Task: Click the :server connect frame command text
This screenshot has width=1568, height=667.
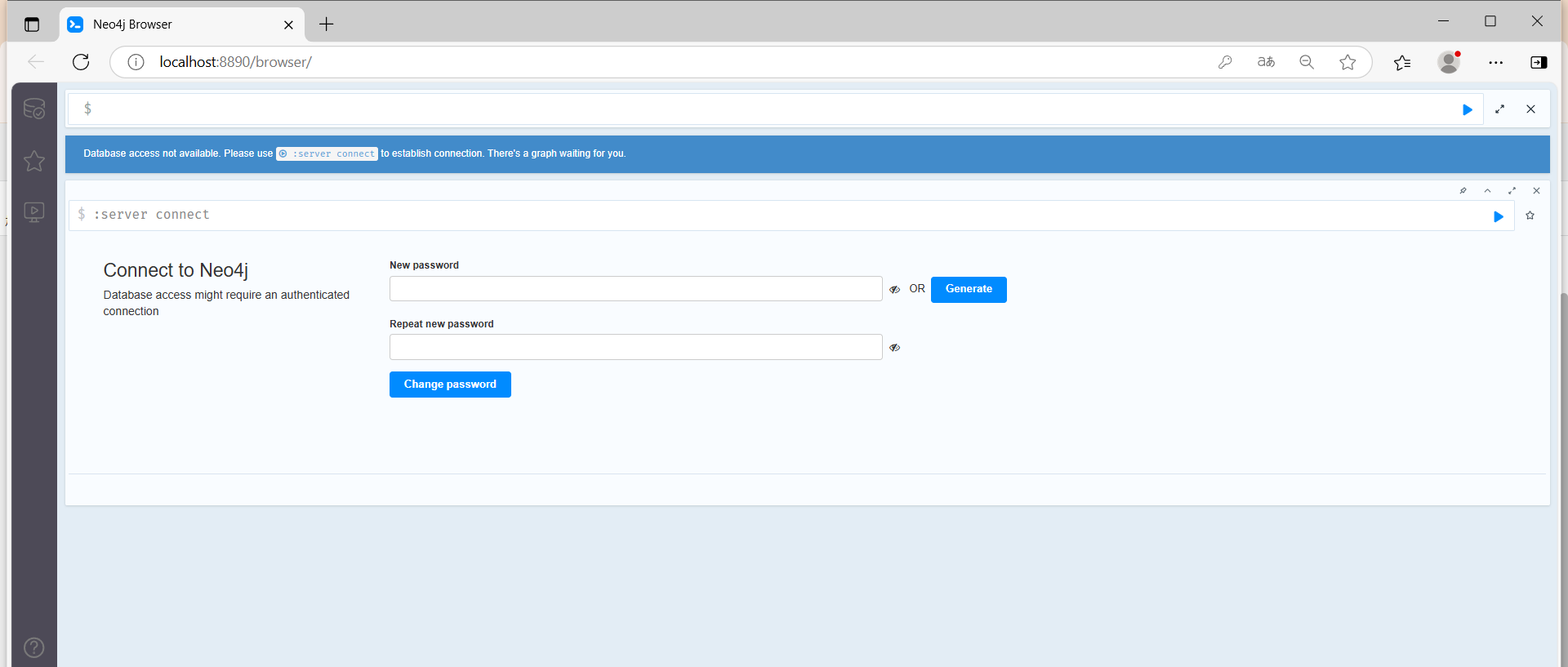Action: pyautogui.click(x=151, y=215)
